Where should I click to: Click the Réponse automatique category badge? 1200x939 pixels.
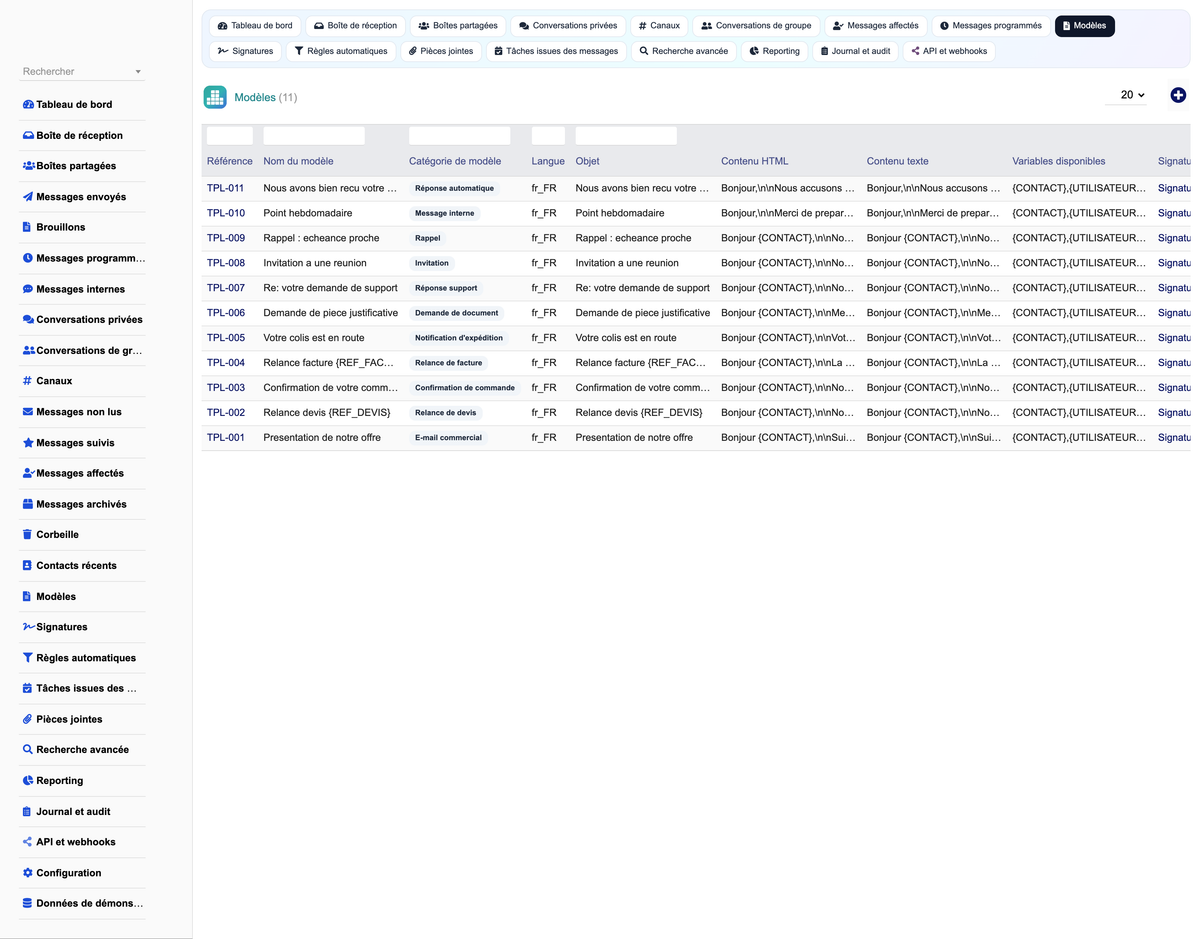tap(454, 188)
